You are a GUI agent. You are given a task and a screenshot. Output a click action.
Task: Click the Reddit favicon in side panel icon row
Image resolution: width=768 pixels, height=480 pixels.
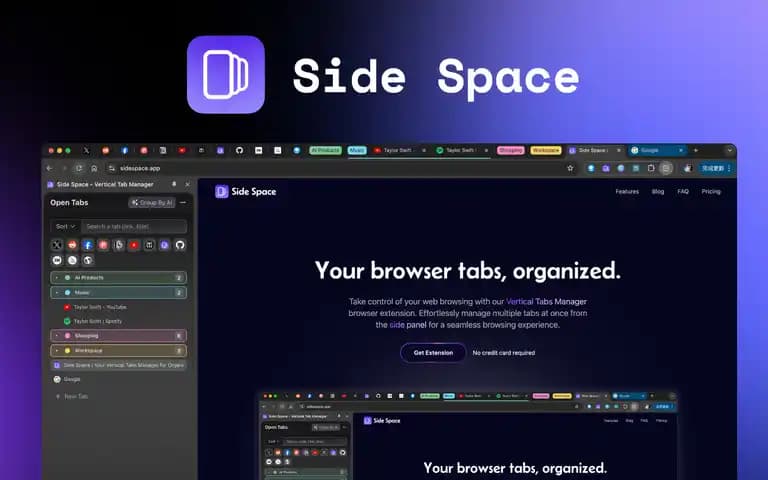pyautogui.click(x=72, y=245)
